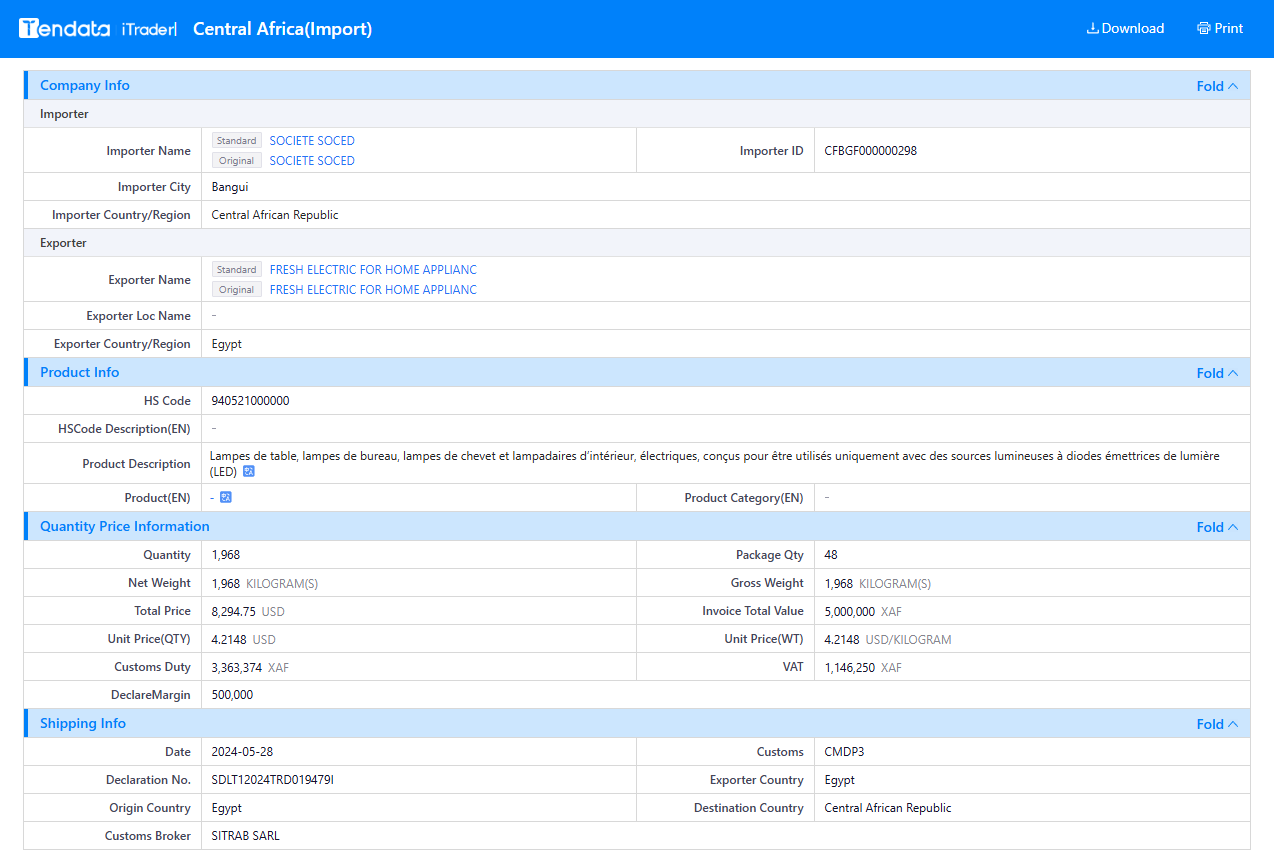Click the Tendata logo
1274x865 pixels.
tap(65, 29)
